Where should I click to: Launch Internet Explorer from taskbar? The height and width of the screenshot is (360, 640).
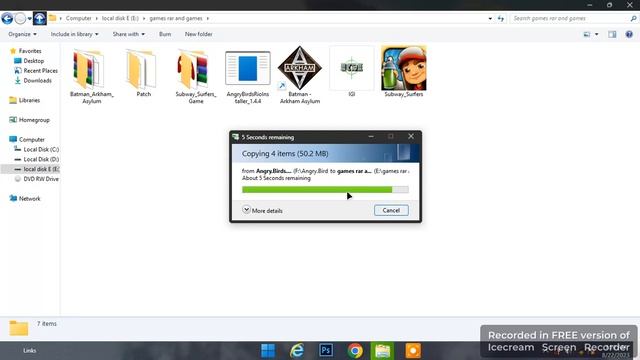coord(297,351)
